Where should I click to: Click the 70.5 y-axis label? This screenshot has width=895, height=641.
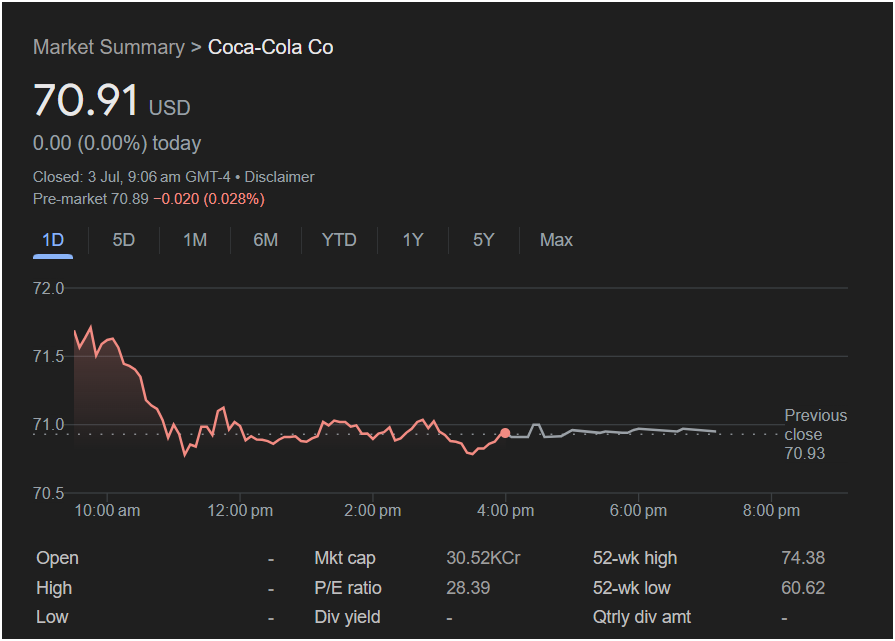point(49,493)
